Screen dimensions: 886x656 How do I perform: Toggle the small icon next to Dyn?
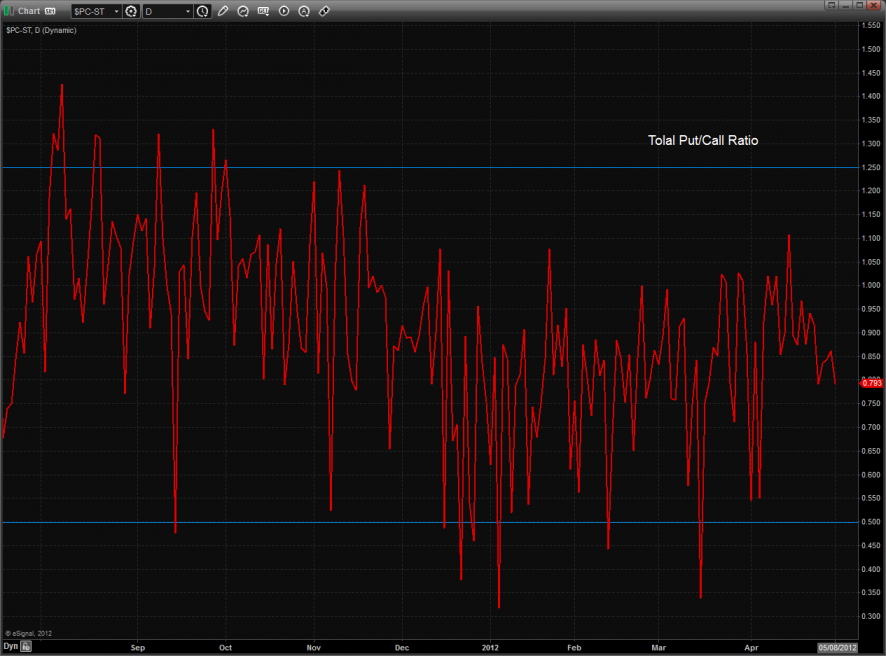pos(28,647)
